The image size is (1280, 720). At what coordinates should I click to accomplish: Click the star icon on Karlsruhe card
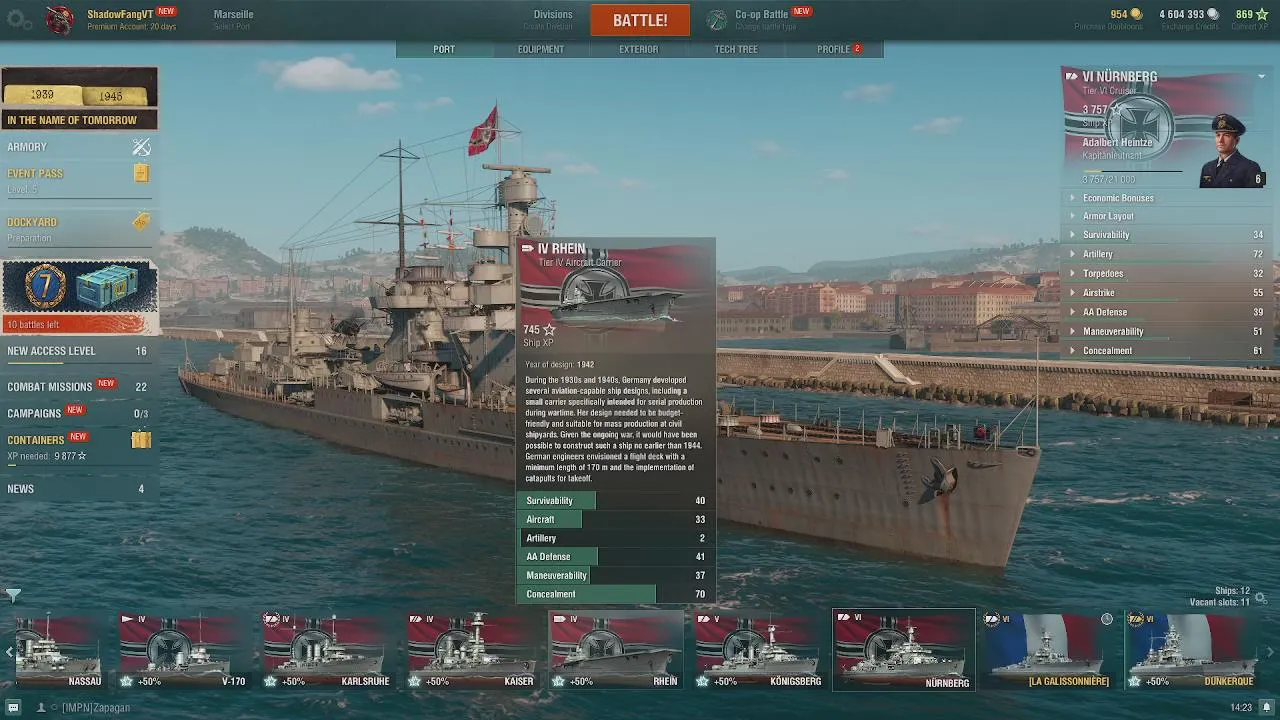pyautogui.click(x=270, y=681)
